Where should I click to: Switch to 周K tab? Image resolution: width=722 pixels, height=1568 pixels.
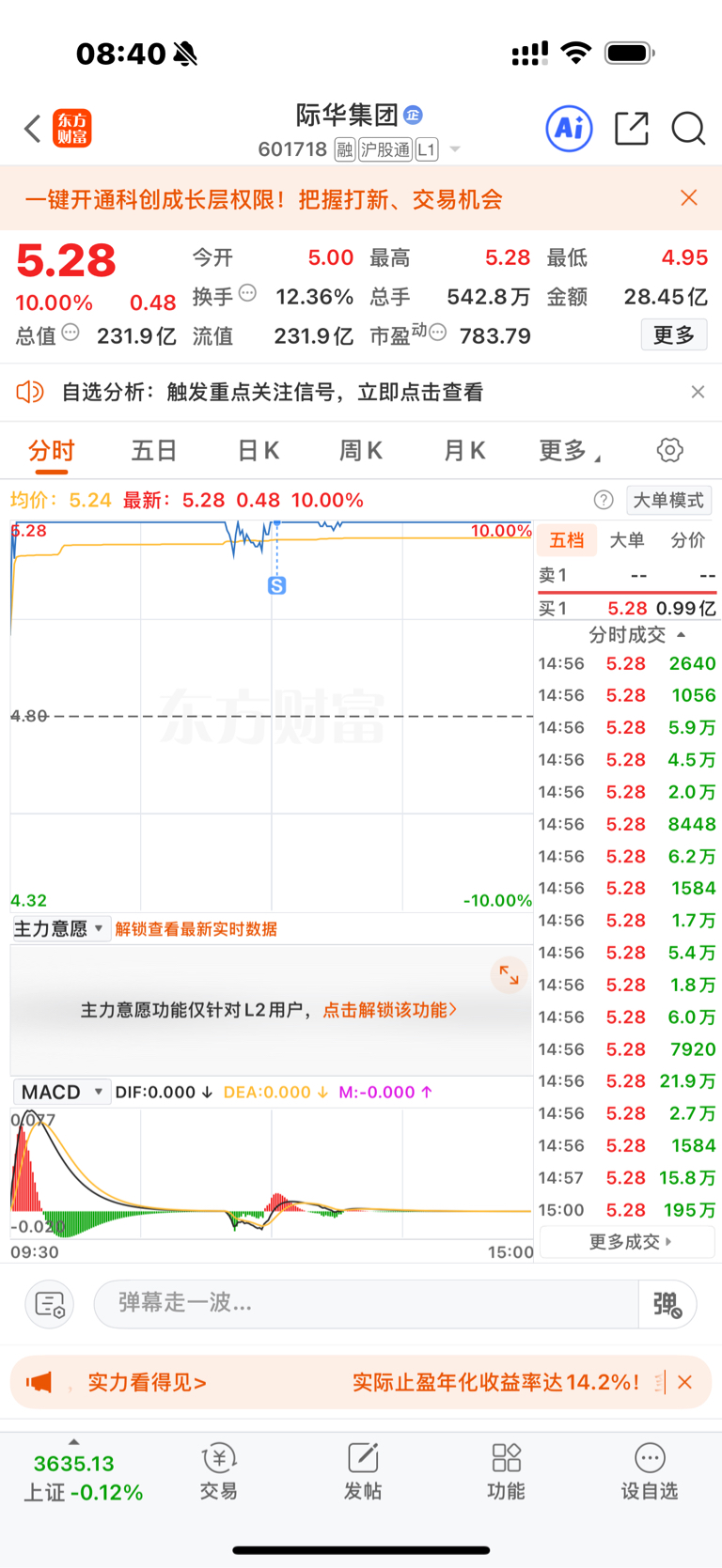pos(361,451)
